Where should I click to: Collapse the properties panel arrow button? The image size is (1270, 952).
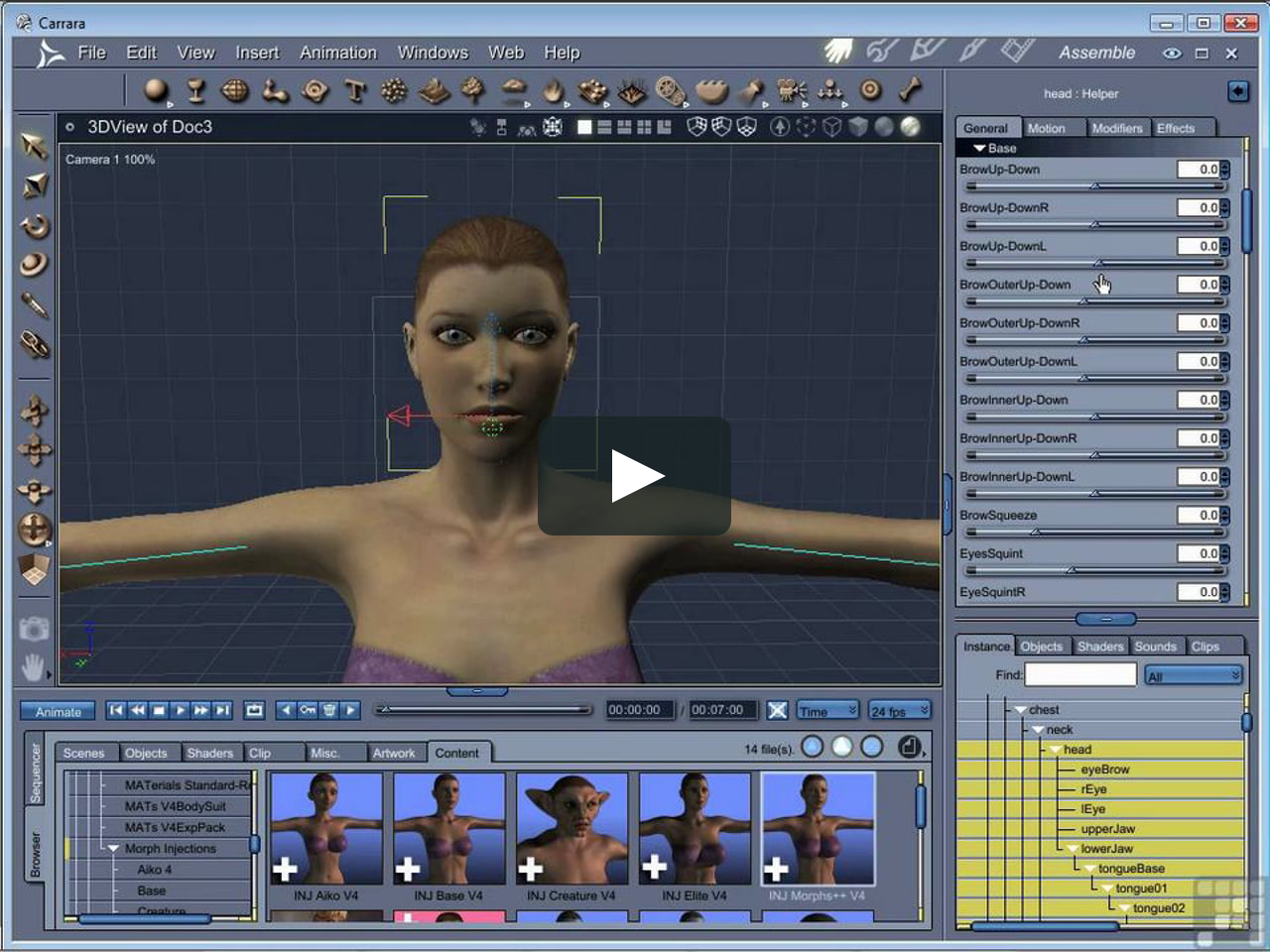pyautogui.click(x=1237, y=92)
